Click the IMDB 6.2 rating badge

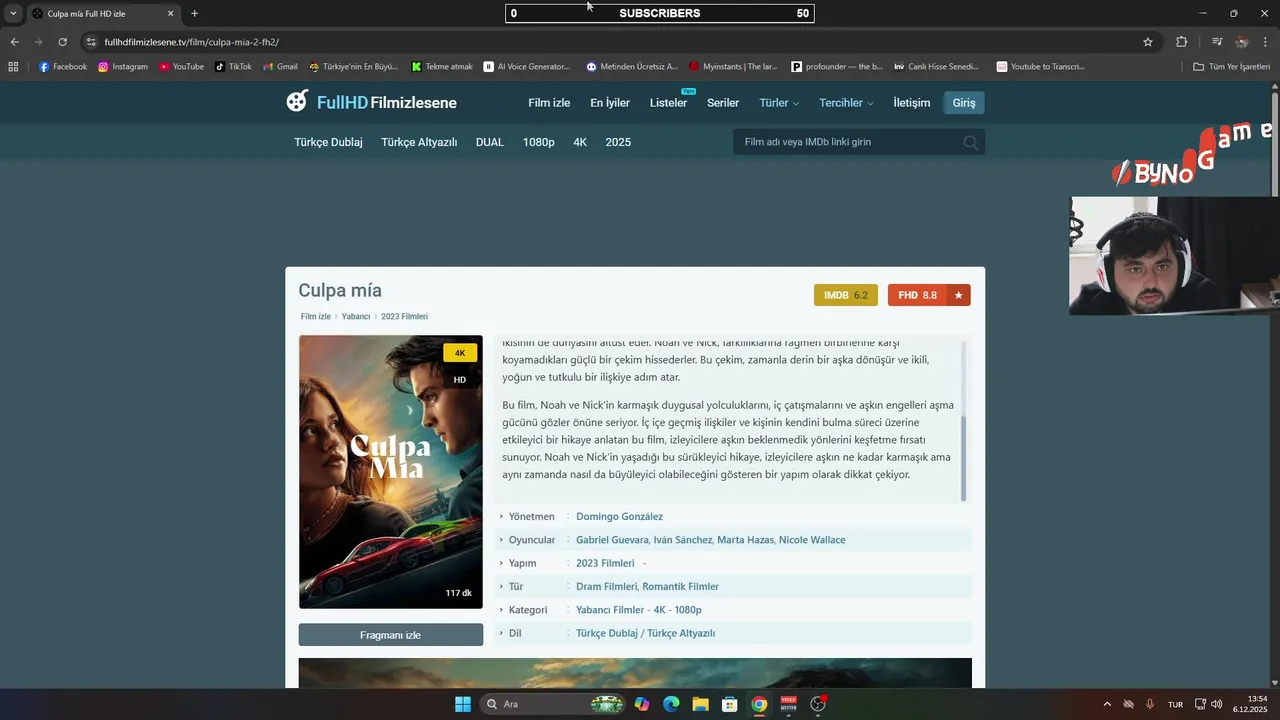point(846,295)
